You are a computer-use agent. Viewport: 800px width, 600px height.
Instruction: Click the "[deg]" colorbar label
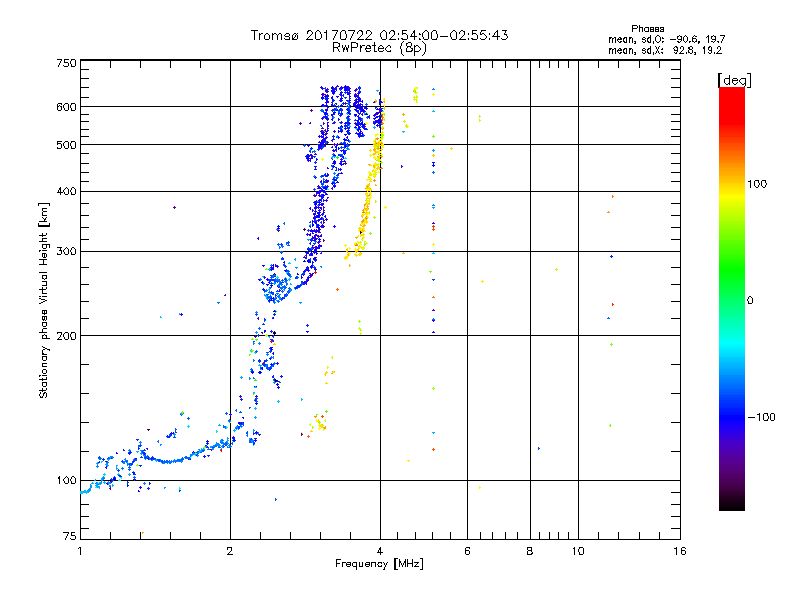[734, 80]
